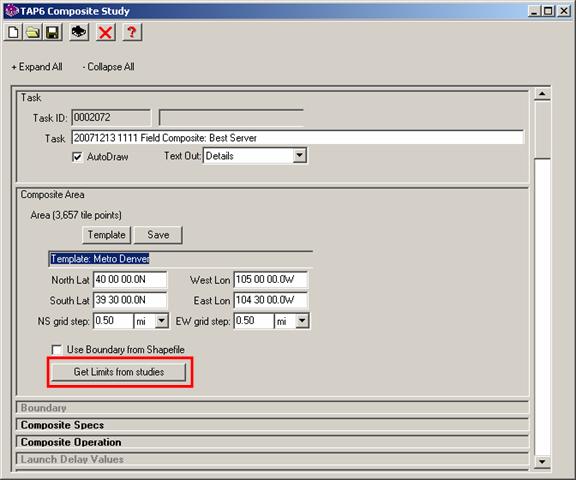Enable Use Boundary from Shapefile
The height and width of the screenshot is (480, 576).
[57, 350]
